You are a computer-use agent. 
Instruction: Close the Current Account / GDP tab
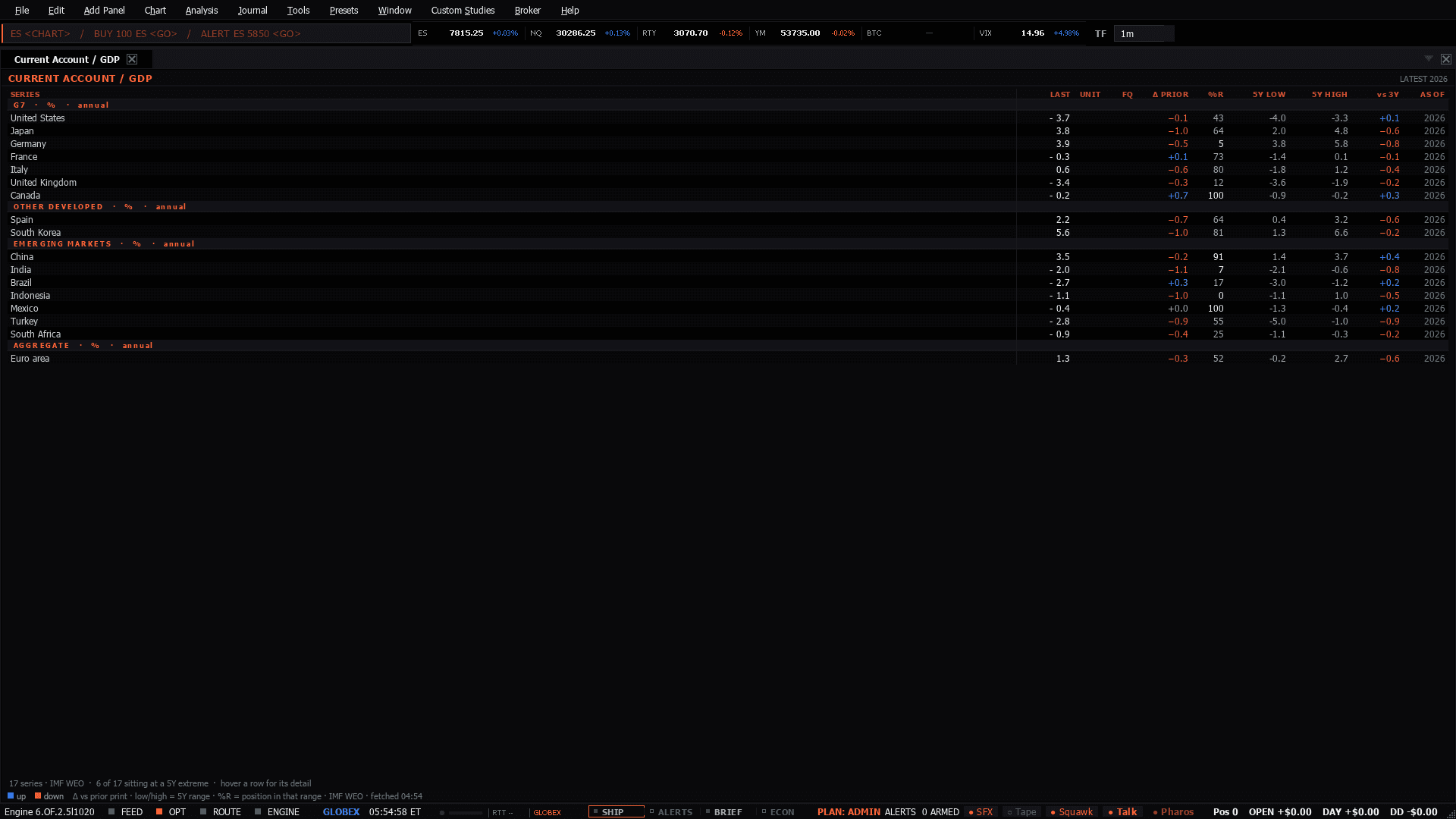click(x=132, y=59)
